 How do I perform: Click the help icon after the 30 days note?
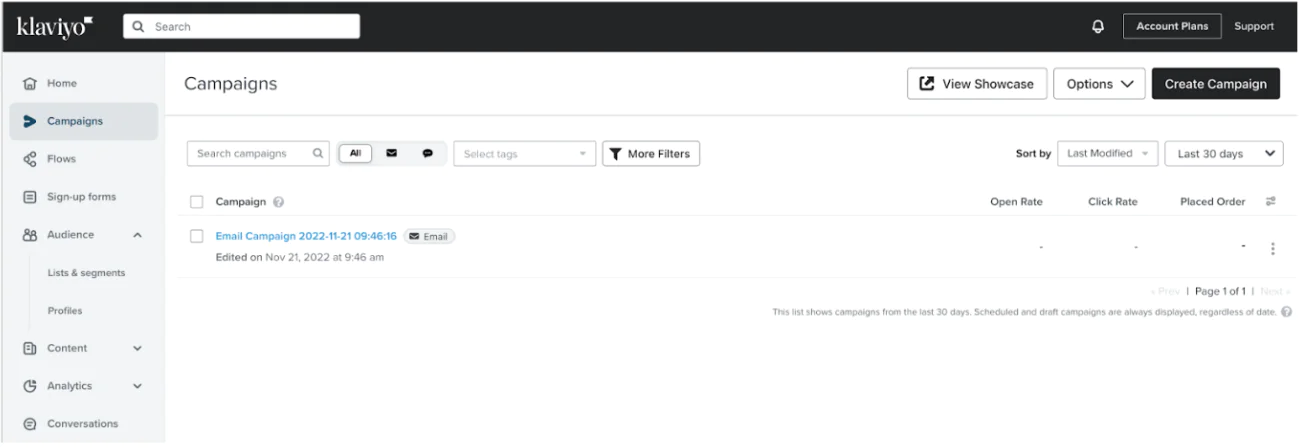pyautogui.click(x=1286, y=312)
